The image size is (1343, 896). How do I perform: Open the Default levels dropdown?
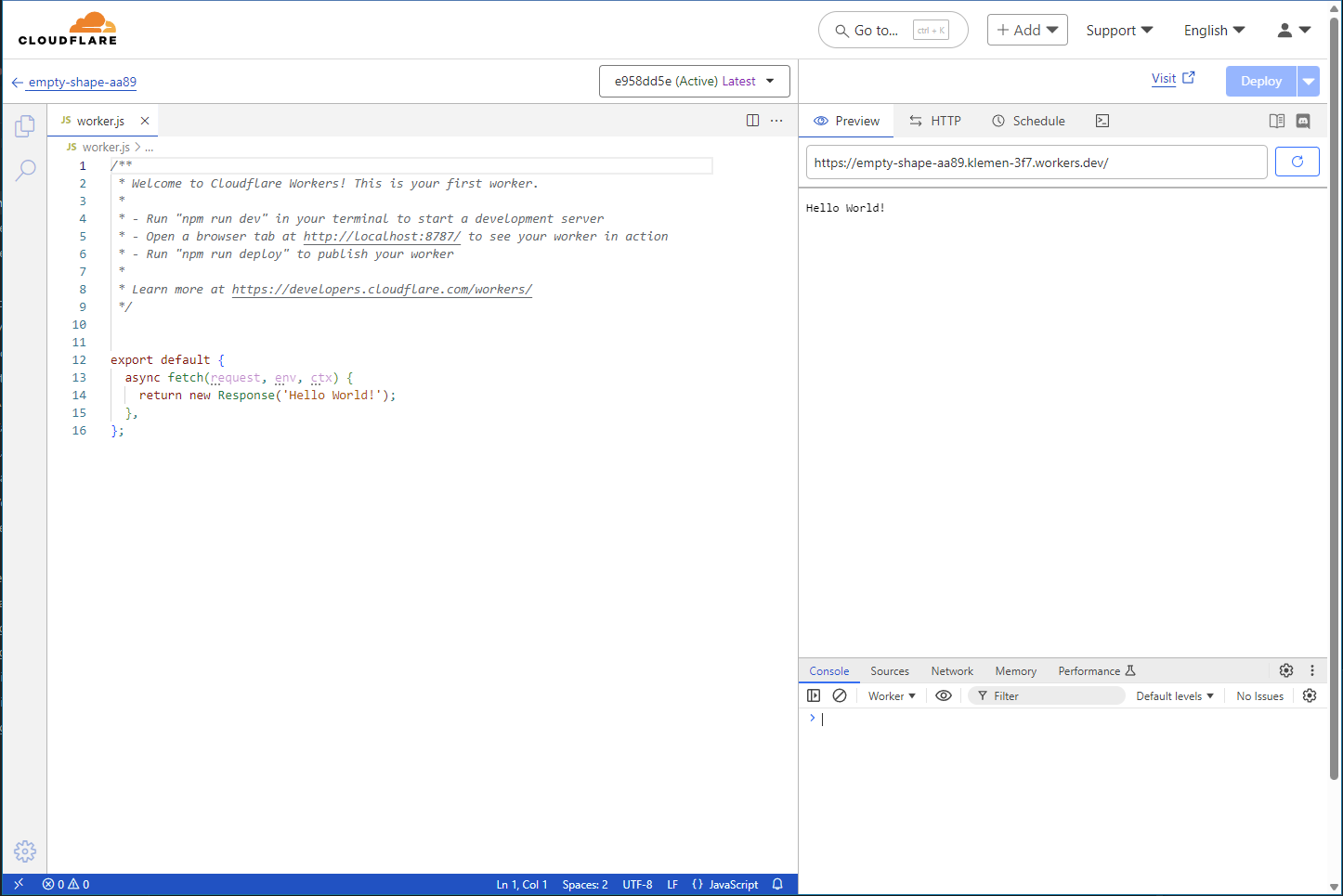(x=1175, y=695)
